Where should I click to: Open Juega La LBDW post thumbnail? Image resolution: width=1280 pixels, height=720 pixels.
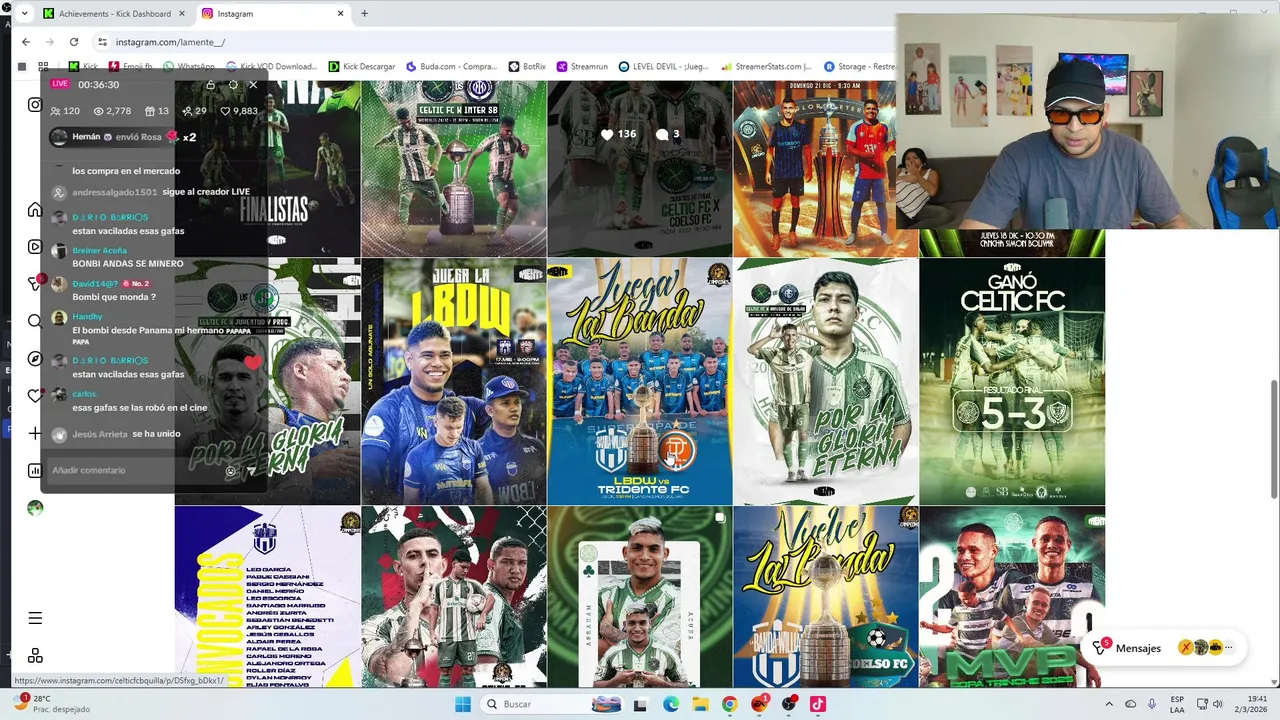454,381
